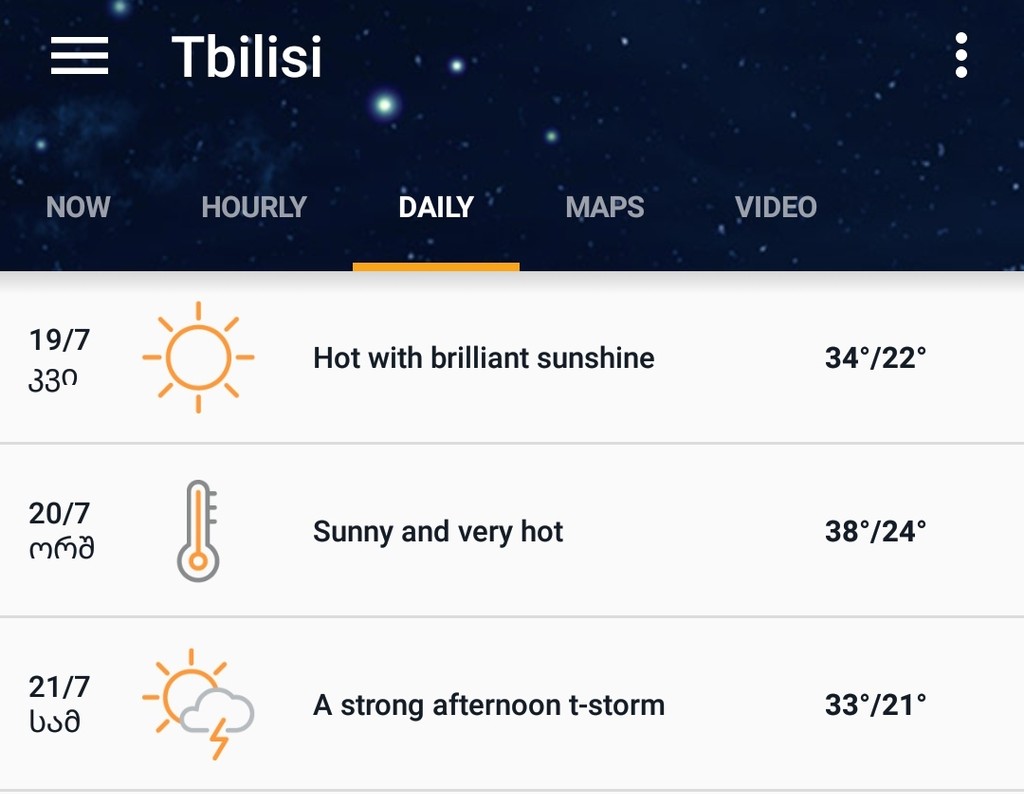Select the 33°/21° temperature reading
Image resolution: width=1024 pixels, height=794 pixels.
click(875, 705)
